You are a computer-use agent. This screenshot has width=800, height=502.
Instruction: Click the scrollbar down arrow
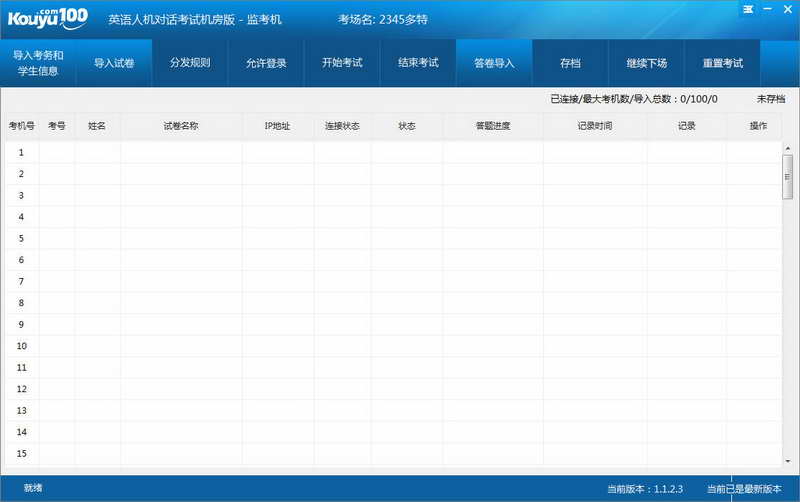[x=788, y=461]
